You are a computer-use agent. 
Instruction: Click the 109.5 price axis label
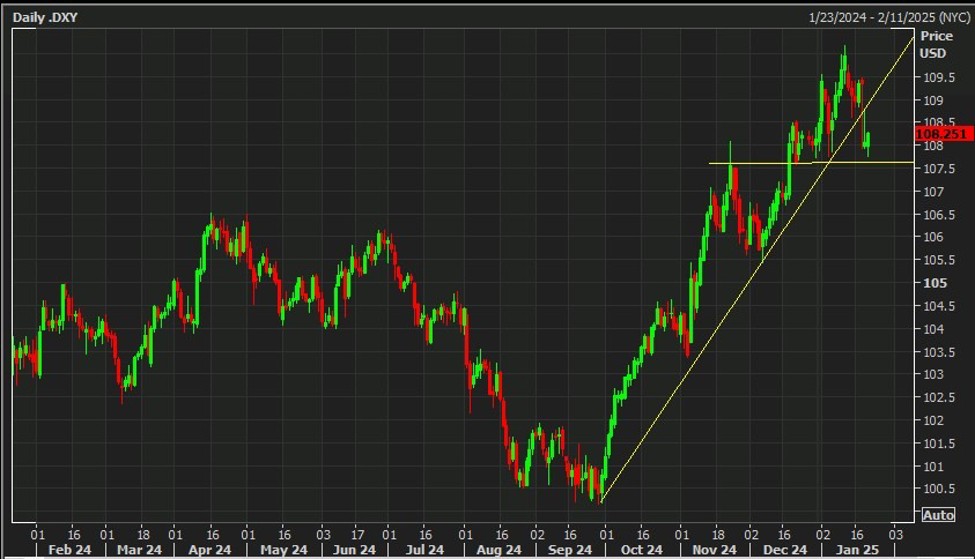pos(936,78)
